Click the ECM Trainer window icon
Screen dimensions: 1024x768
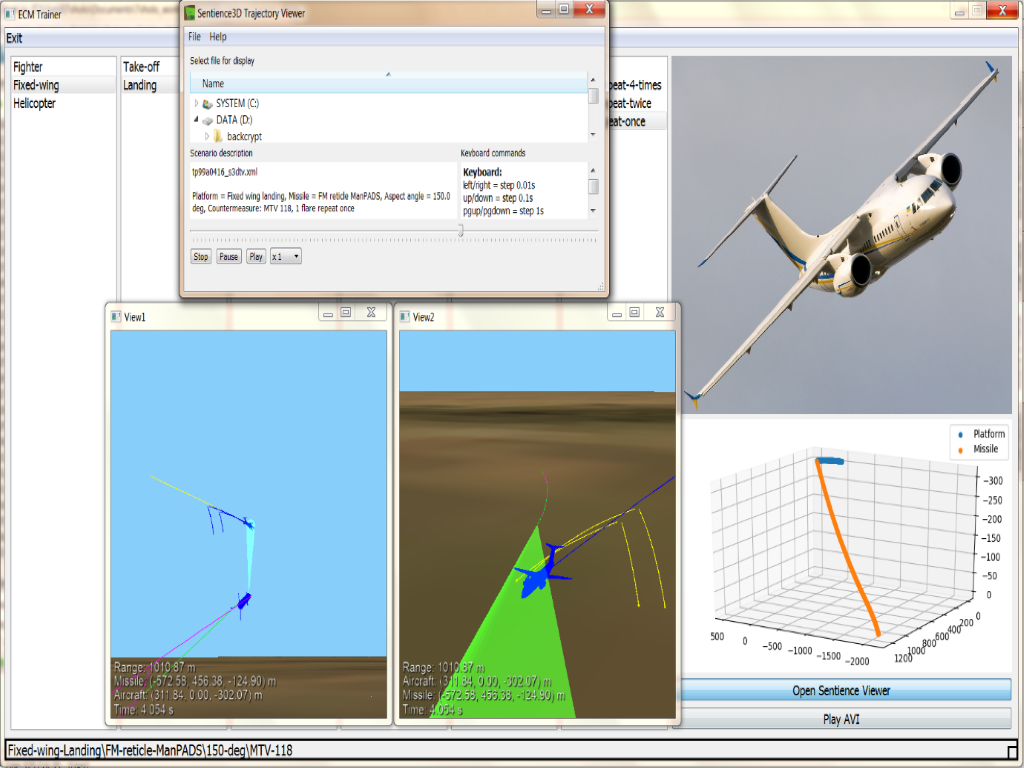[10, 14]
